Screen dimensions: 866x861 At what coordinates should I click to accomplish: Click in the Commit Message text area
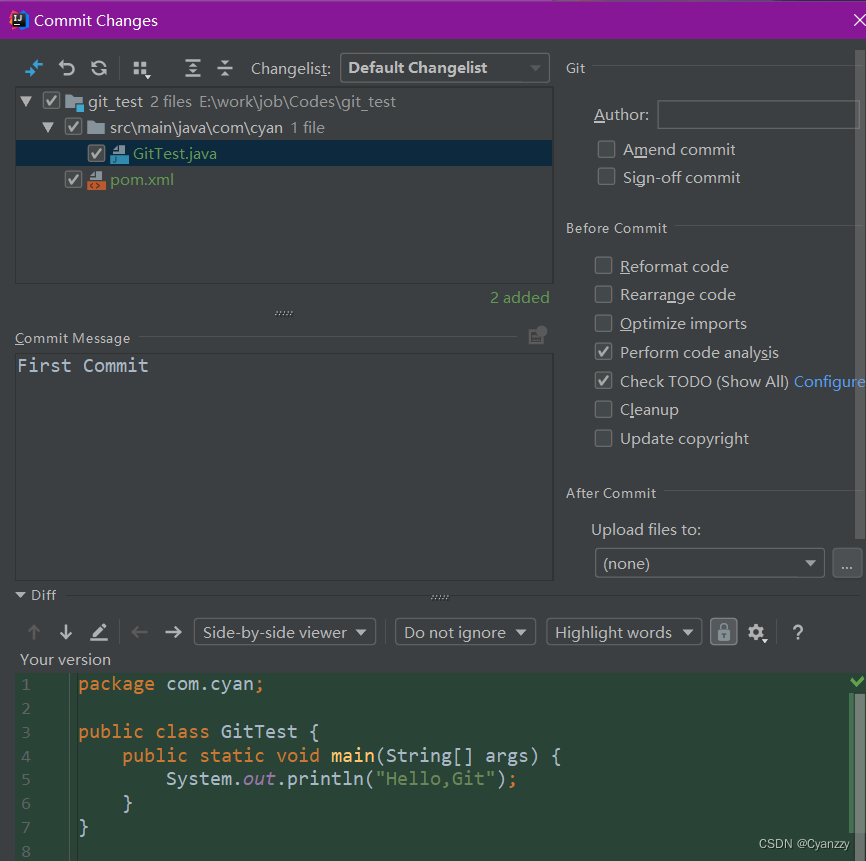pyautogui.click(x=284, y=467)
